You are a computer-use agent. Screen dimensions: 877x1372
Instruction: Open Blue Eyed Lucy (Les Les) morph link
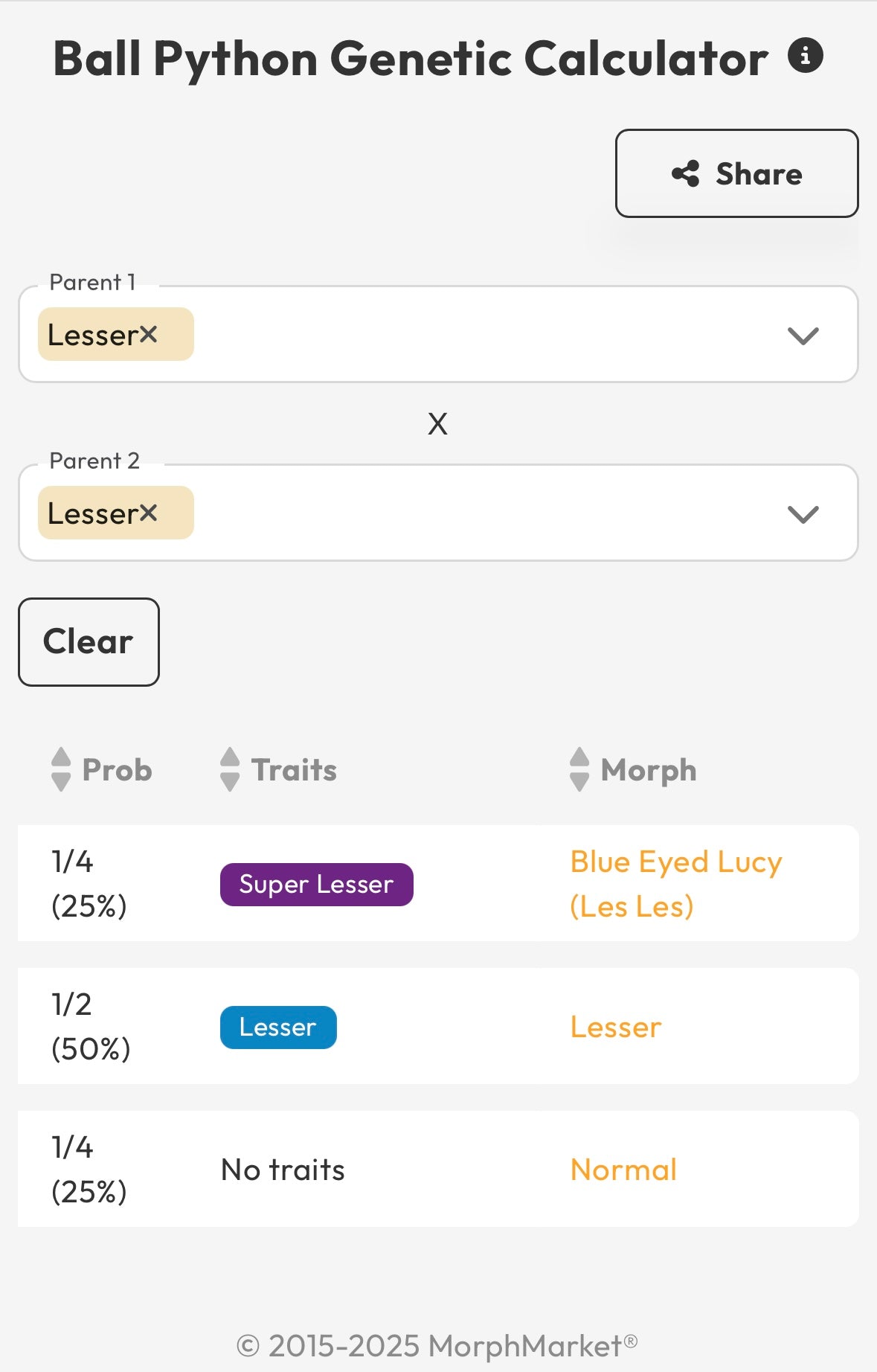click(676, 884)
